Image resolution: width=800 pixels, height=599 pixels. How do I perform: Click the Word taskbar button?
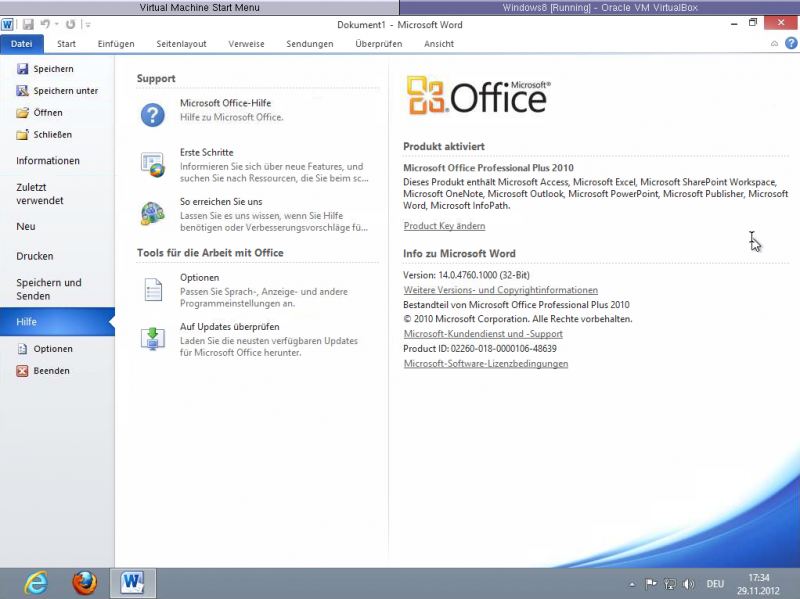tap(133, 583)
